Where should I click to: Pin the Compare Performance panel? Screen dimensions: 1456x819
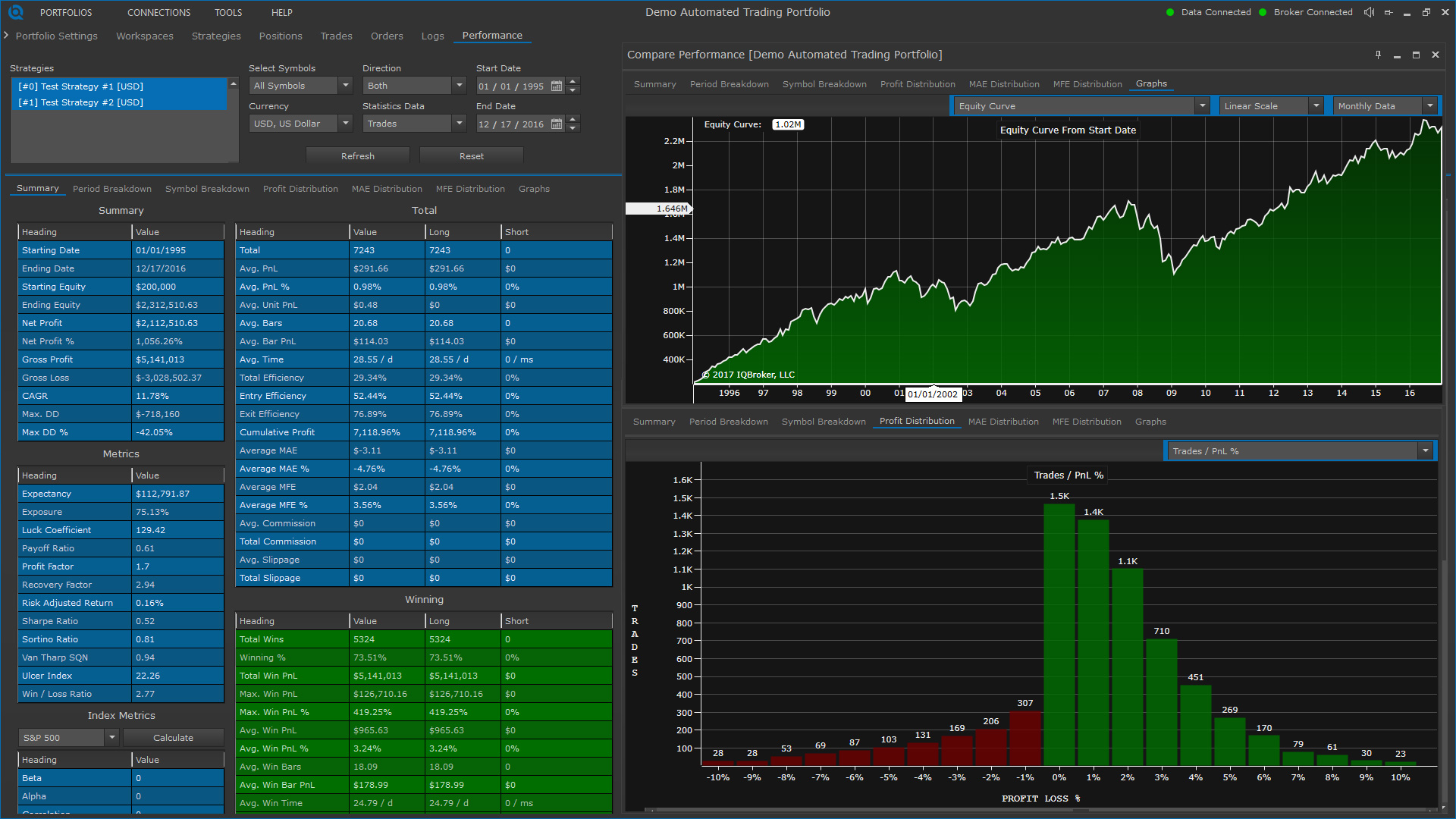coord(1378,55)
